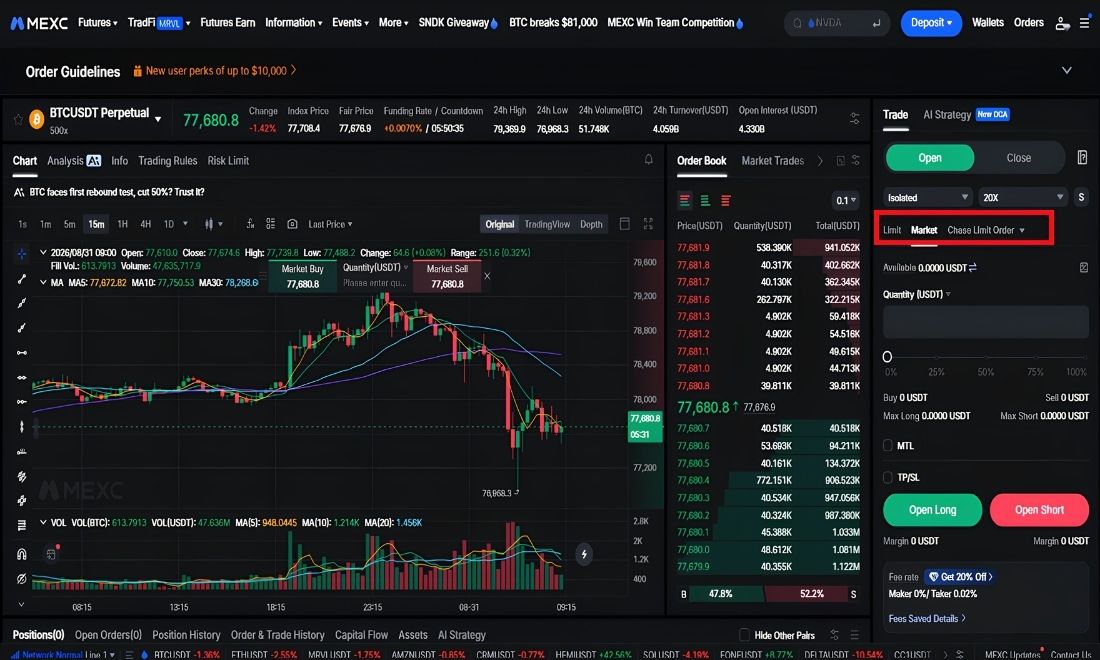Collapse the Order Guidelines banner chevron

tap(1066, 71)
